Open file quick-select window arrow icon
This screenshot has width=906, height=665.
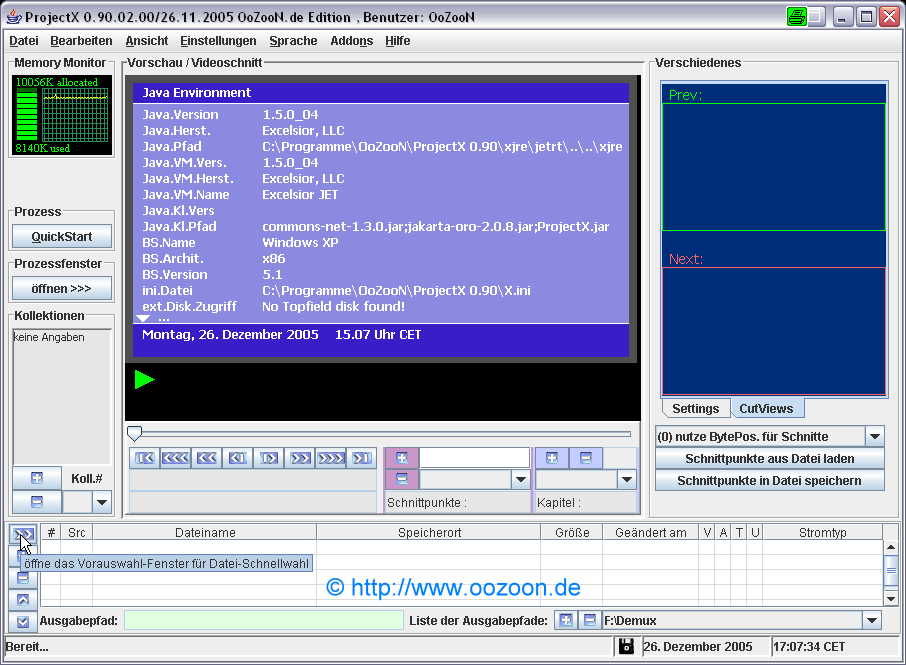(x=23, y=533)
